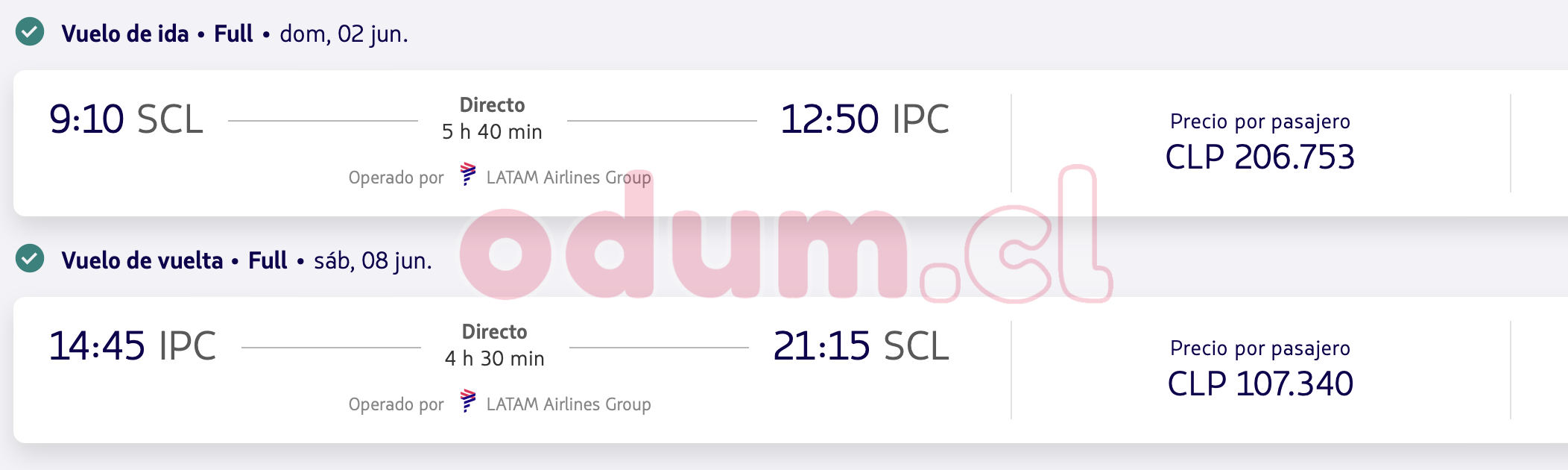Click the green checkmark beside Vuelo de vuelta

click(x=30, y=259)
